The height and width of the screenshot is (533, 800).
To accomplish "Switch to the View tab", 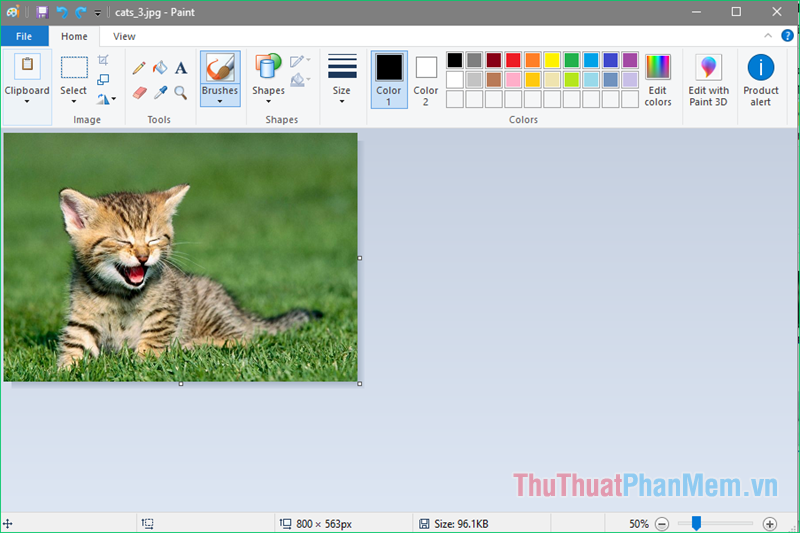I will point(124,36).
